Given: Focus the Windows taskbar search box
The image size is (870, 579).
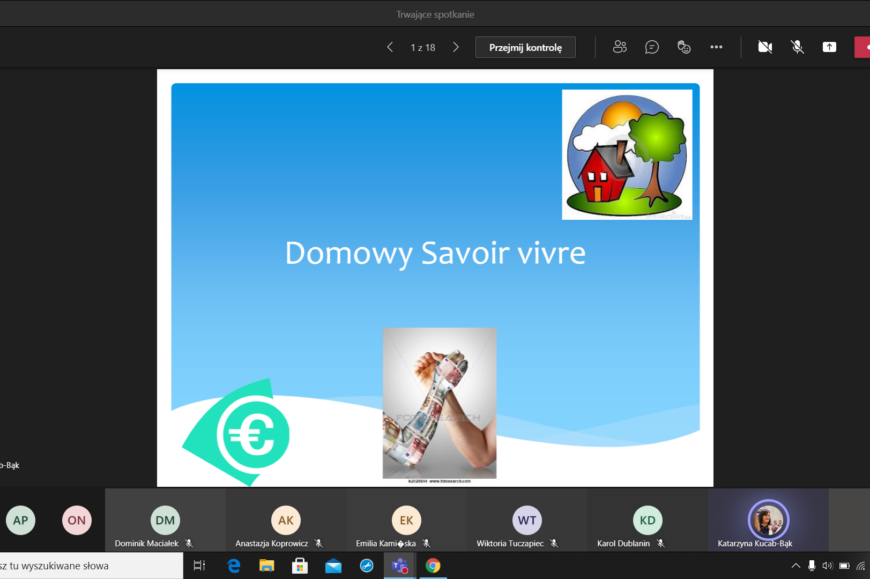Looking at the screenshot, I should tap(91, 566).
